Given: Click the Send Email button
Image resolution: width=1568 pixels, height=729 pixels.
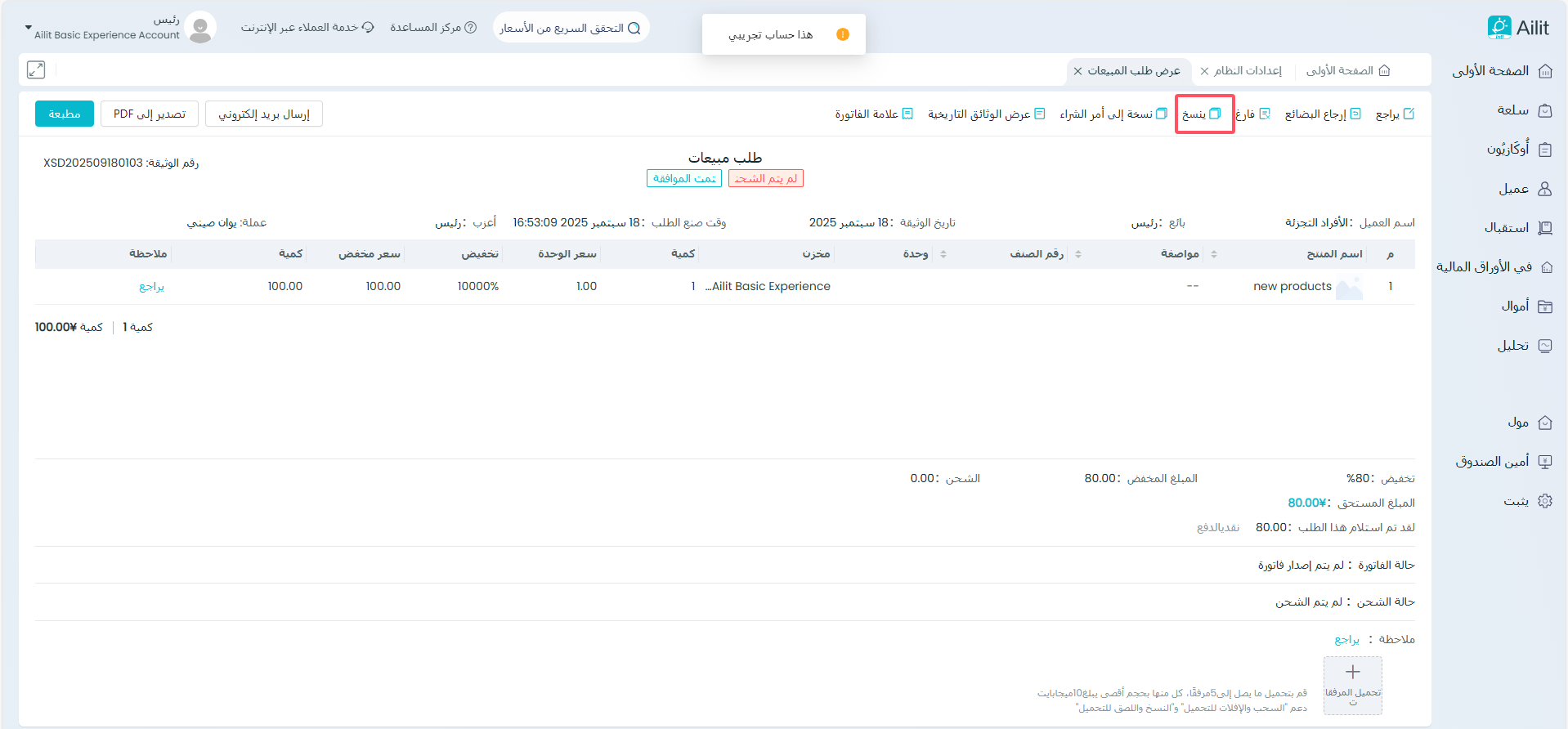Looking at the screenshot, I should (264, 114).
